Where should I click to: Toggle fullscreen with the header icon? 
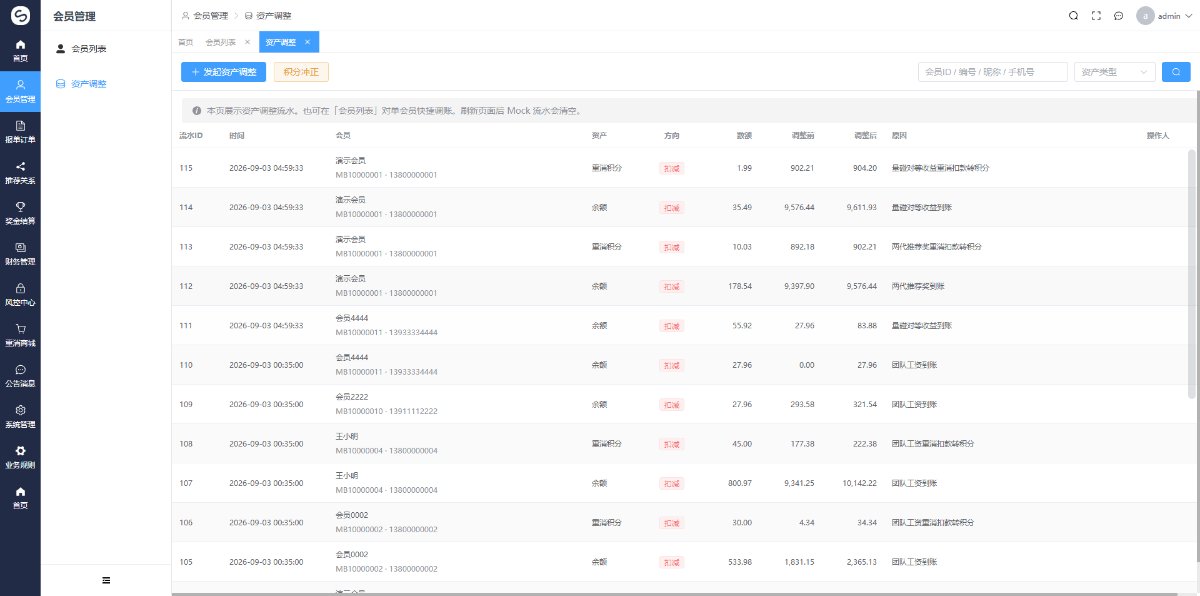point(1096,16)
